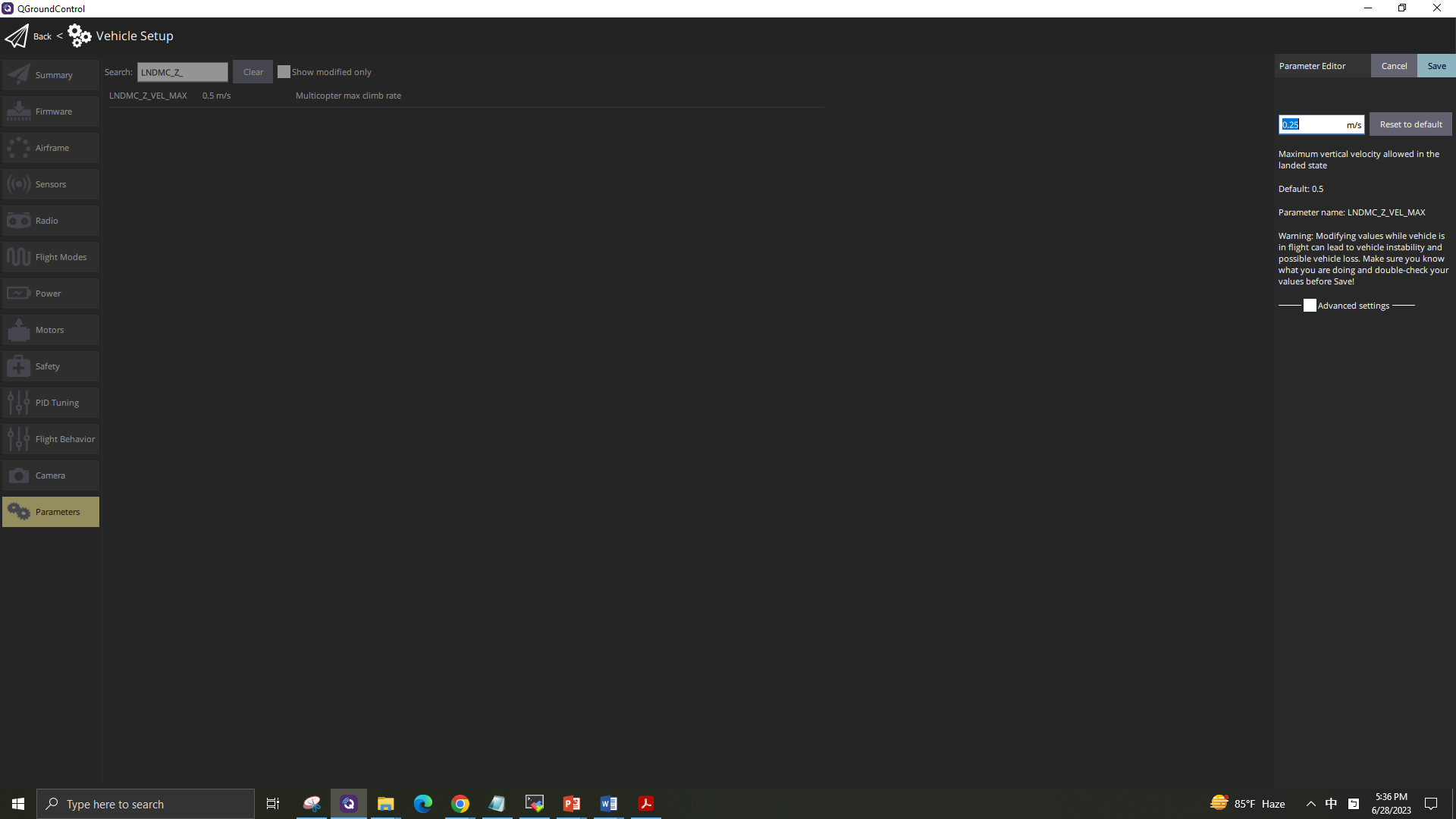Open the Flight Modes icon
Screen dimensions: 1456x819
tap(19, 257)
